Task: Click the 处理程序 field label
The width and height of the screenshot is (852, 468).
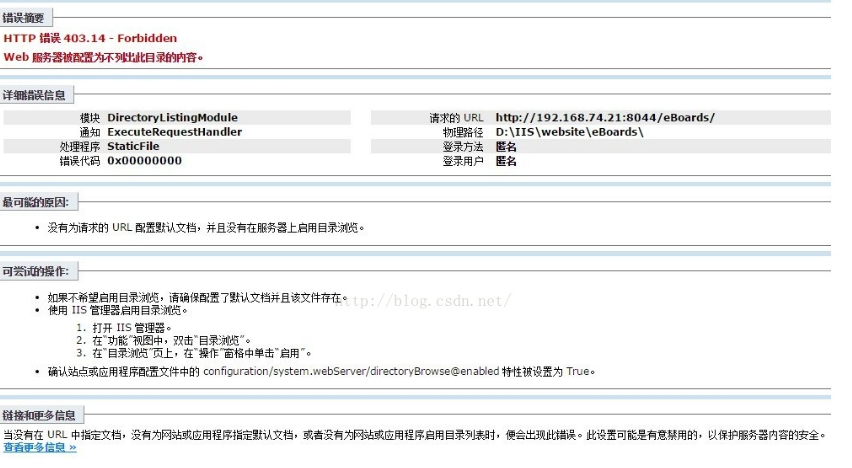Action: (x=80, y=146)
